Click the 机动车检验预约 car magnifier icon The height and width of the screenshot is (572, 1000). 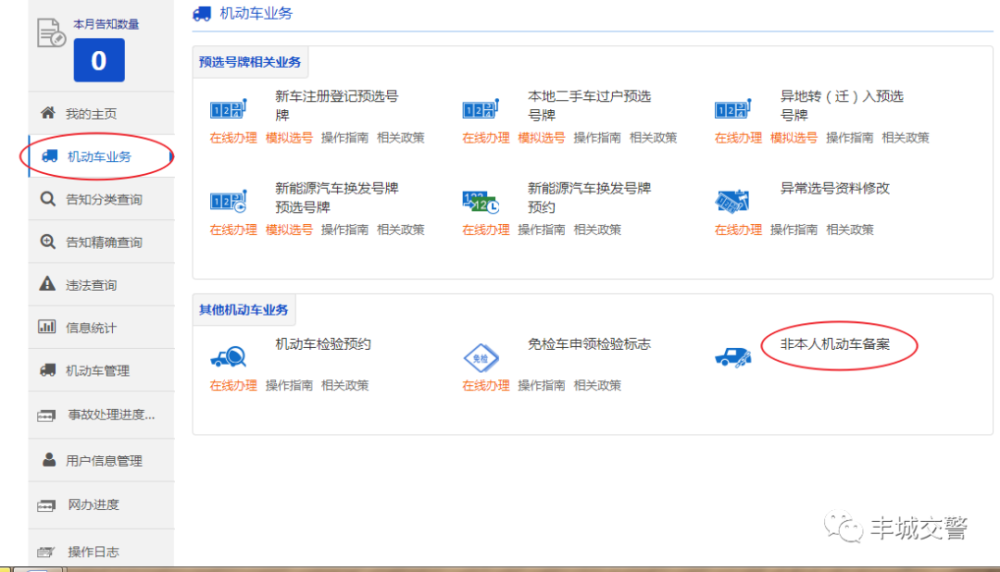[228, 356]
